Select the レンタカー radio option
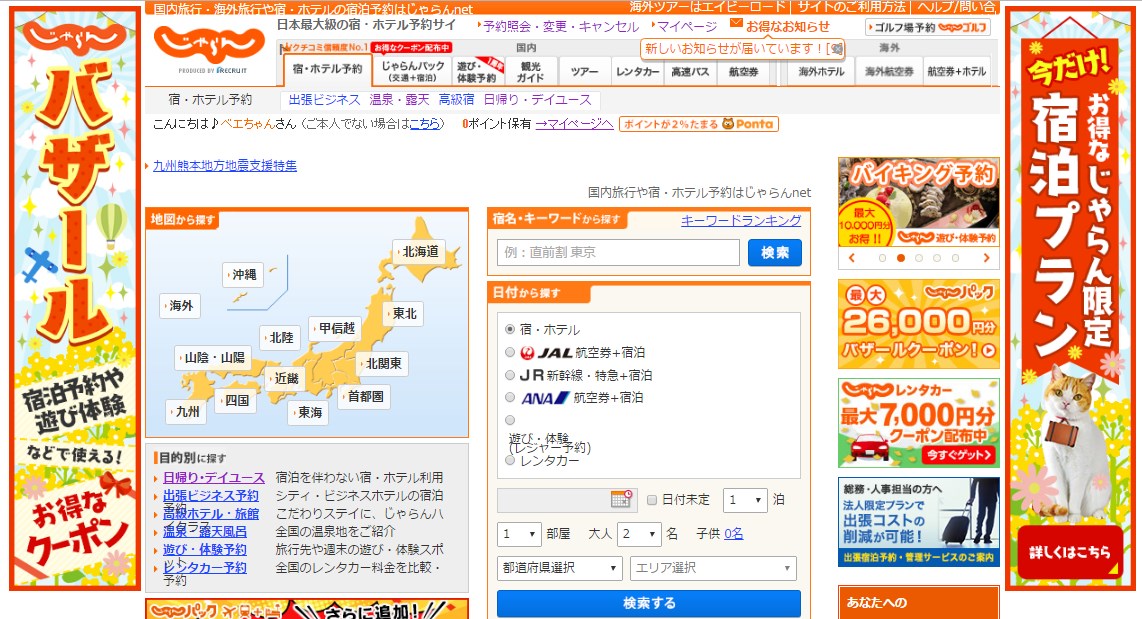Screen dimensions: 1142x619 510,461
